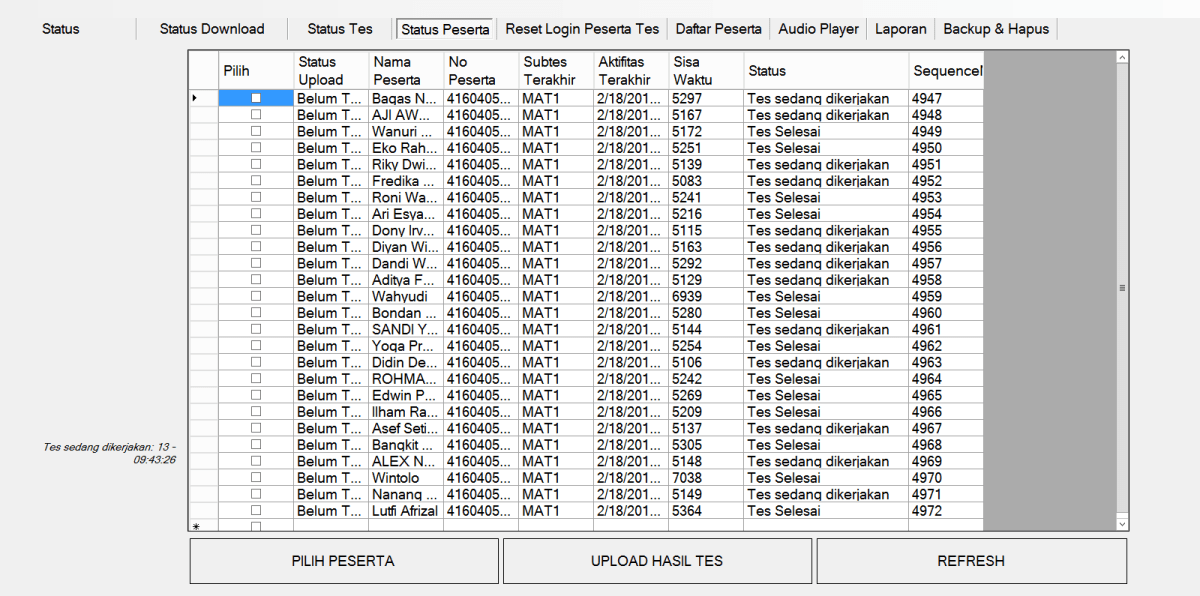Hit the REFRESH button
Screen dimensions: 1200x596
coord(971,561)
